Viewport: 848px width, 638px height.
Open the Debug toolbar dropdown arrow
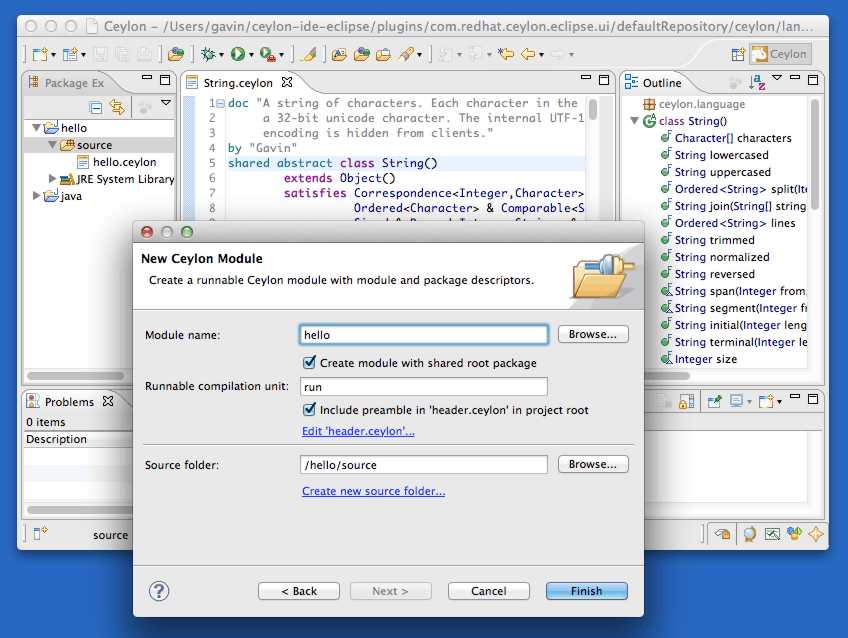point(221,55)
